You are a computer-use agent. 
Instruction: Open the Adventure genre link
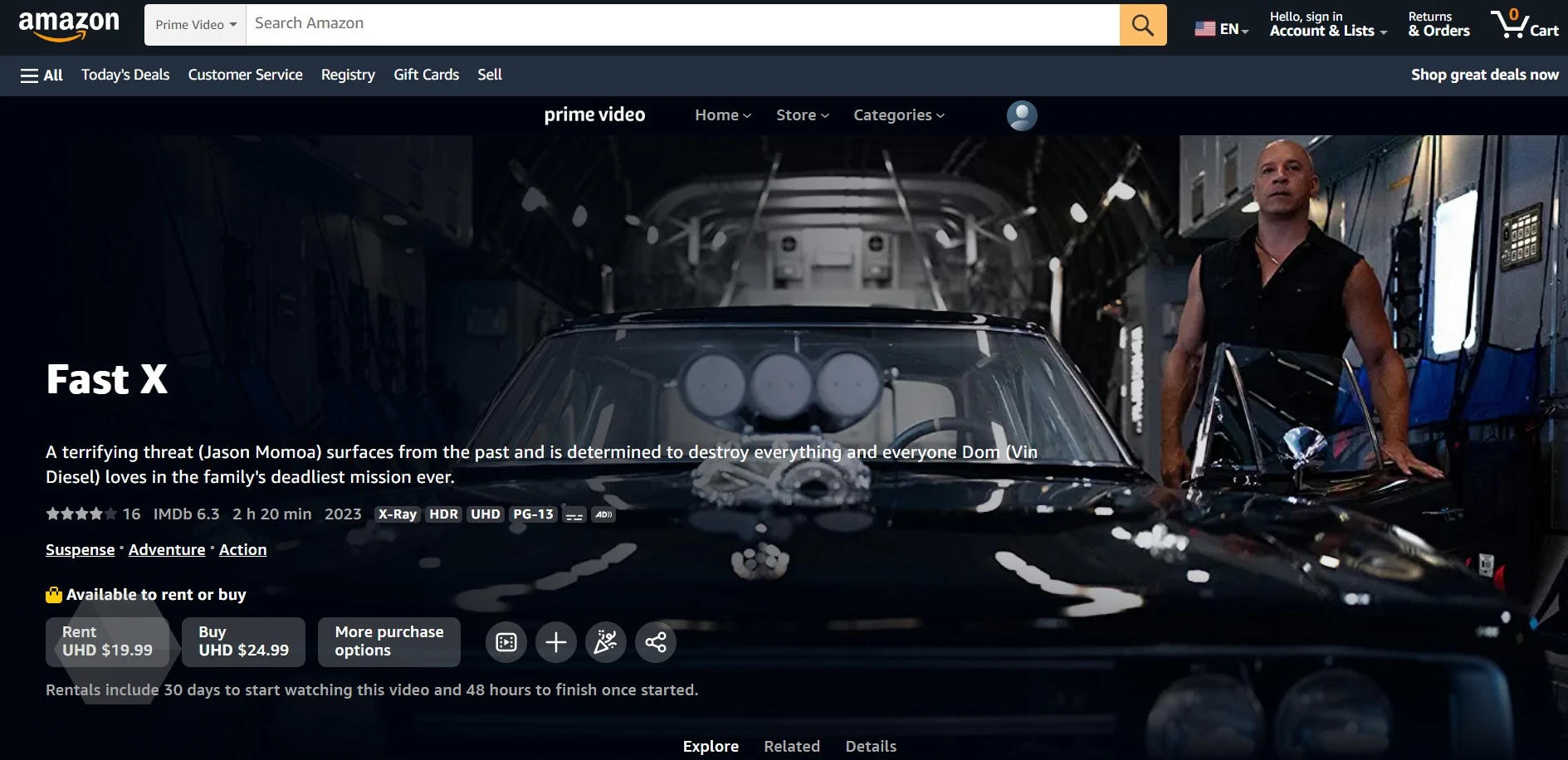[x=167, y=550]
